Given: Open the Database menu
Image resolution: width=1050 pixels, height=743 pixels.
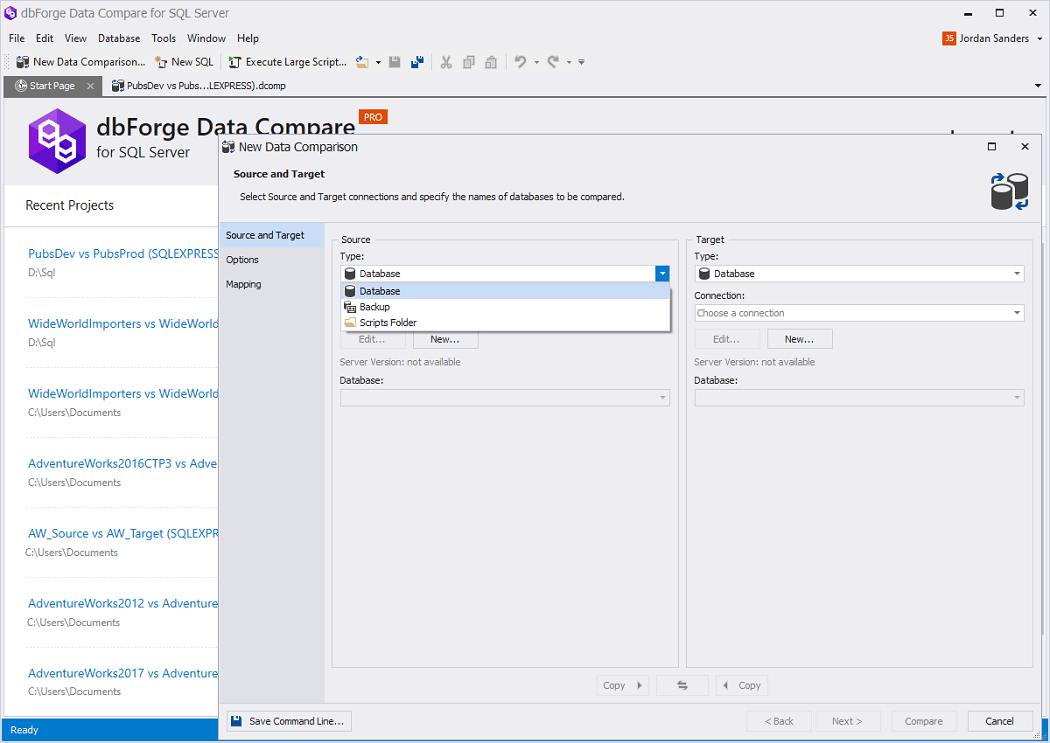Looking at the screenshot, I should point(119,38).
